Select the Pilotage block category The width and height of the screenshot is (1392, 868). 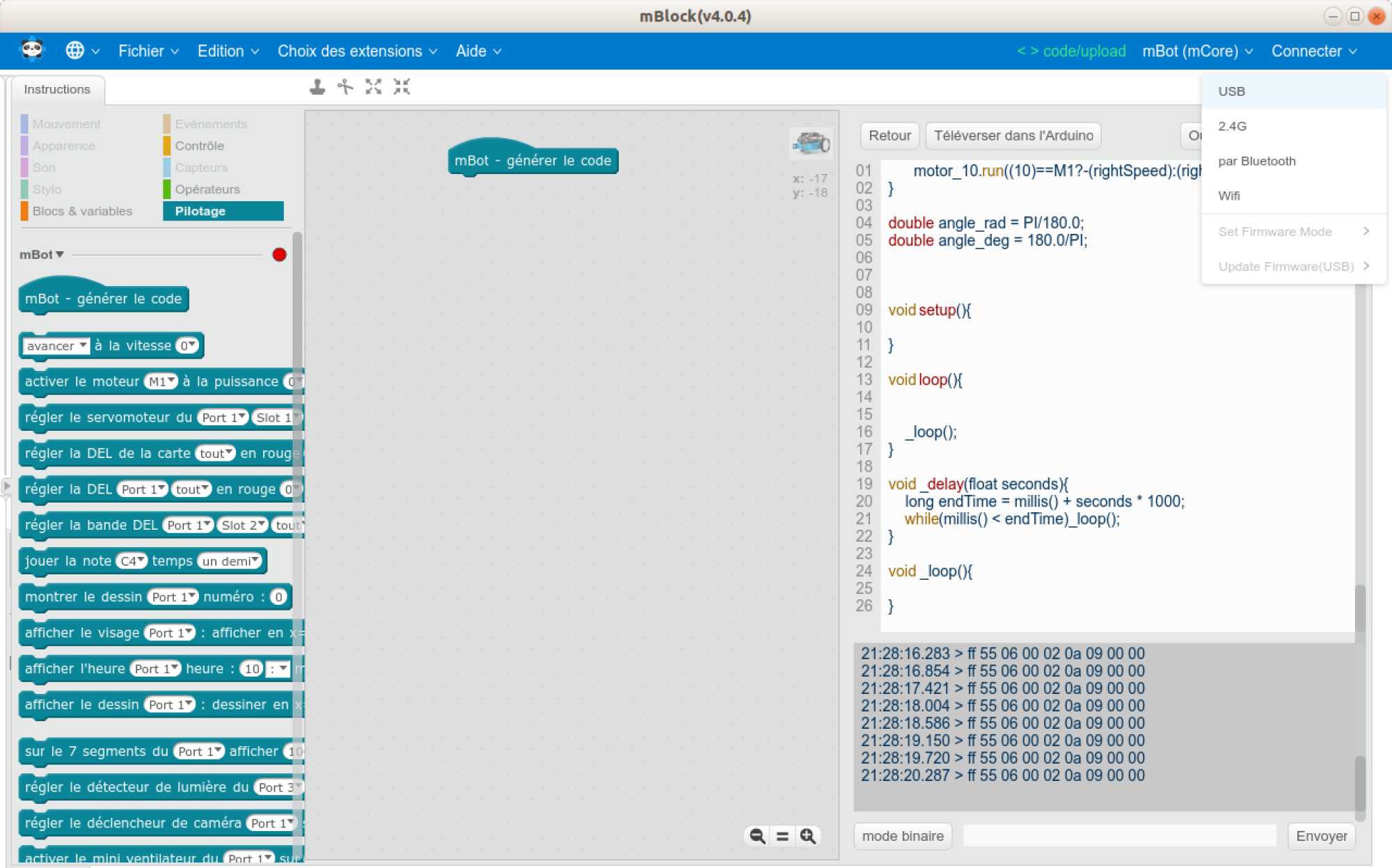click(223, 211)
